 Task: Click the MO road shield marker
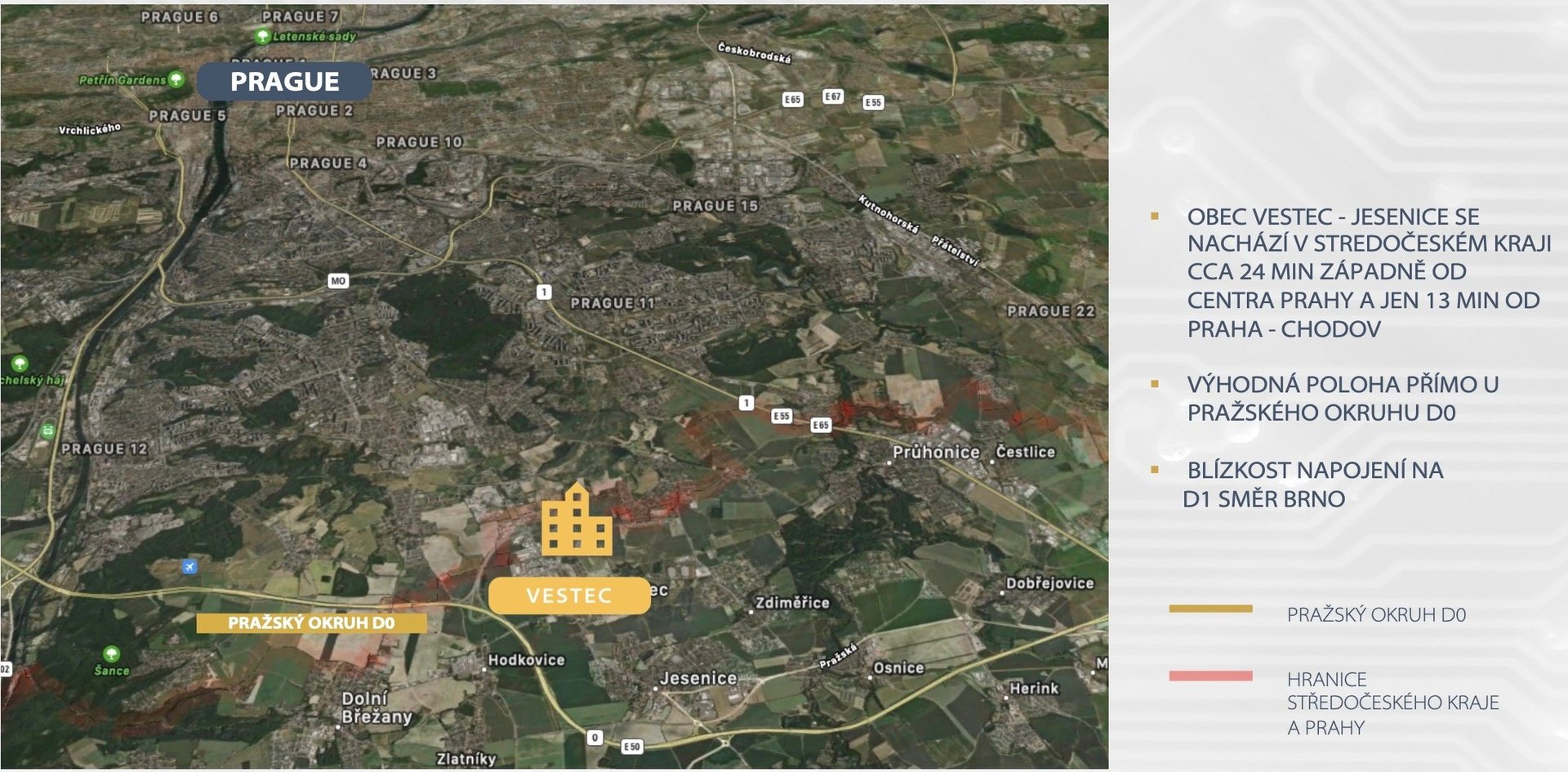(x=338, y=281)
